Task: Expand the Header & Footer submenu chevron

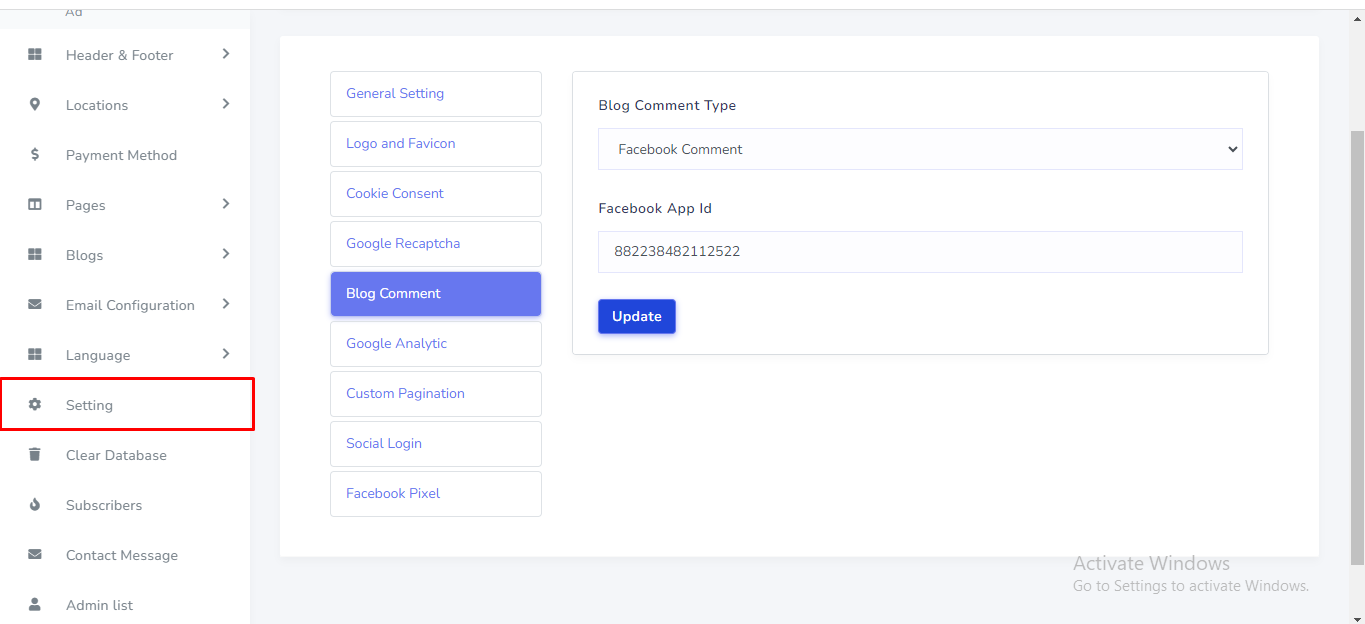Action: tap(226, 54)
